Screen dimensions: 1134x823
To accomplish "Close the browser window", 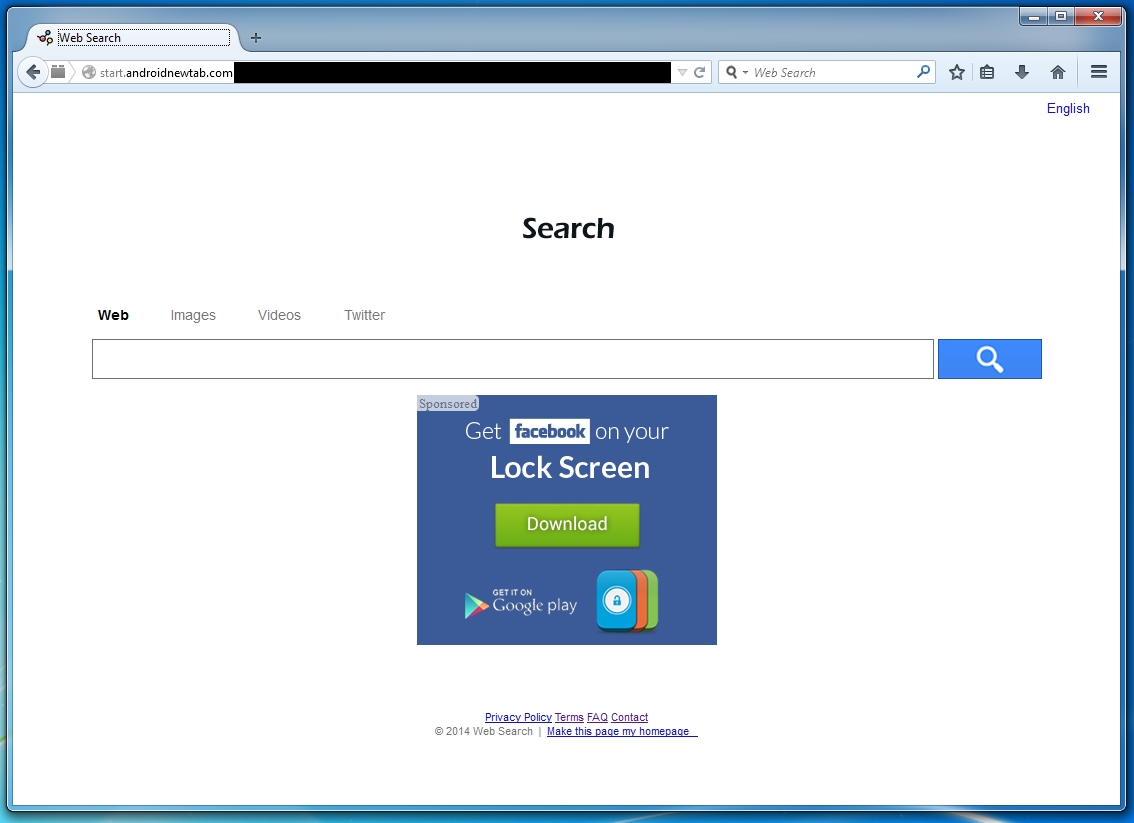I will tap(1099, 16).
